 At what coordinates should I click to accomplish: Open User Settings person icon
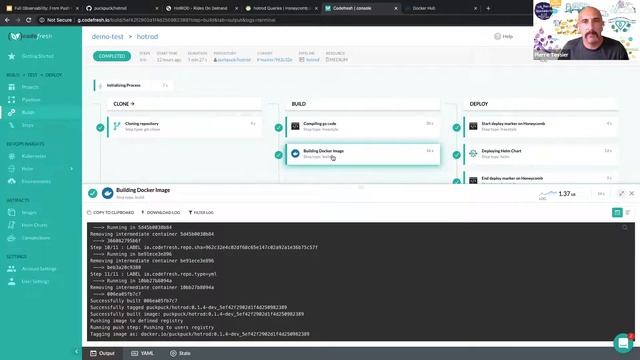point(11,281)
